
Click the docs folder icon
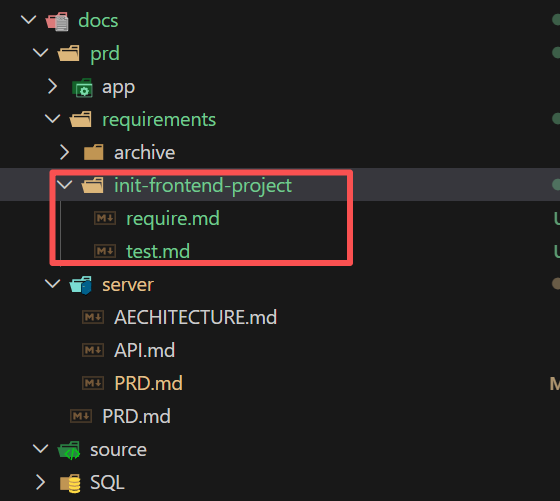click(x=57, y=21)
